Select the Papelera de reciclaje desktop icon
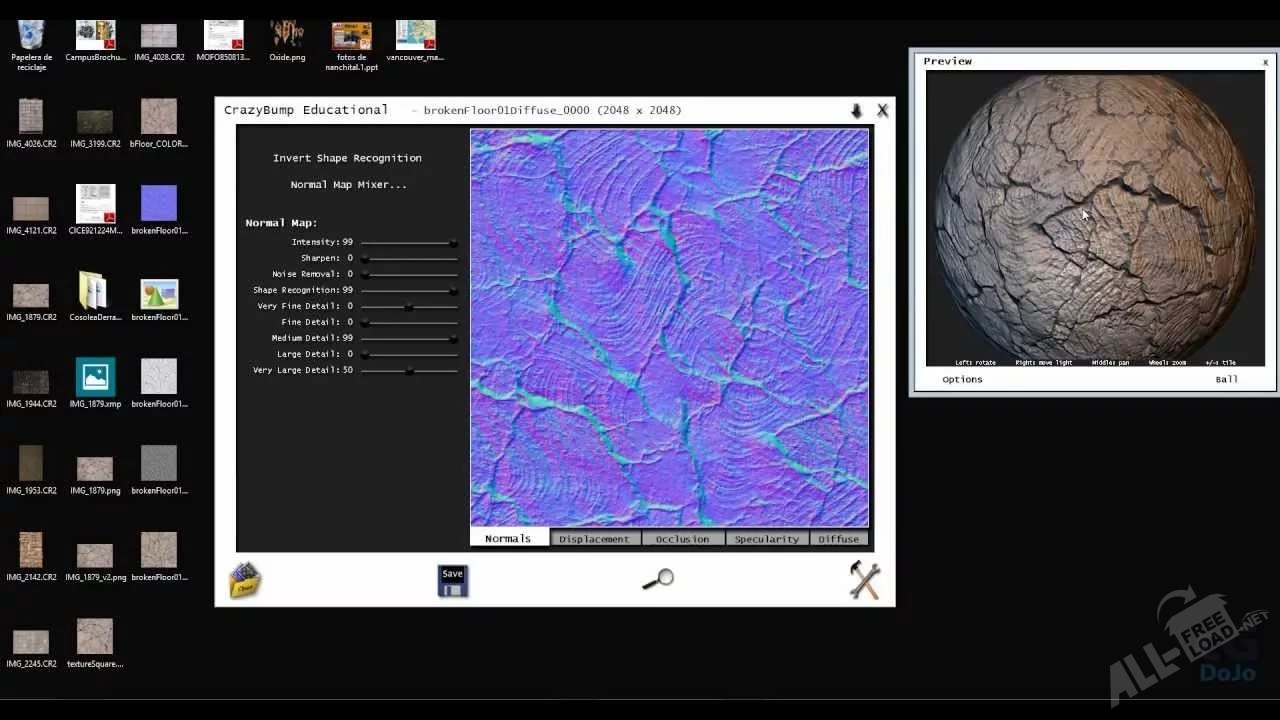Image resolution: width=1280 pixels, height=720 pixels. tap(31, 36)
